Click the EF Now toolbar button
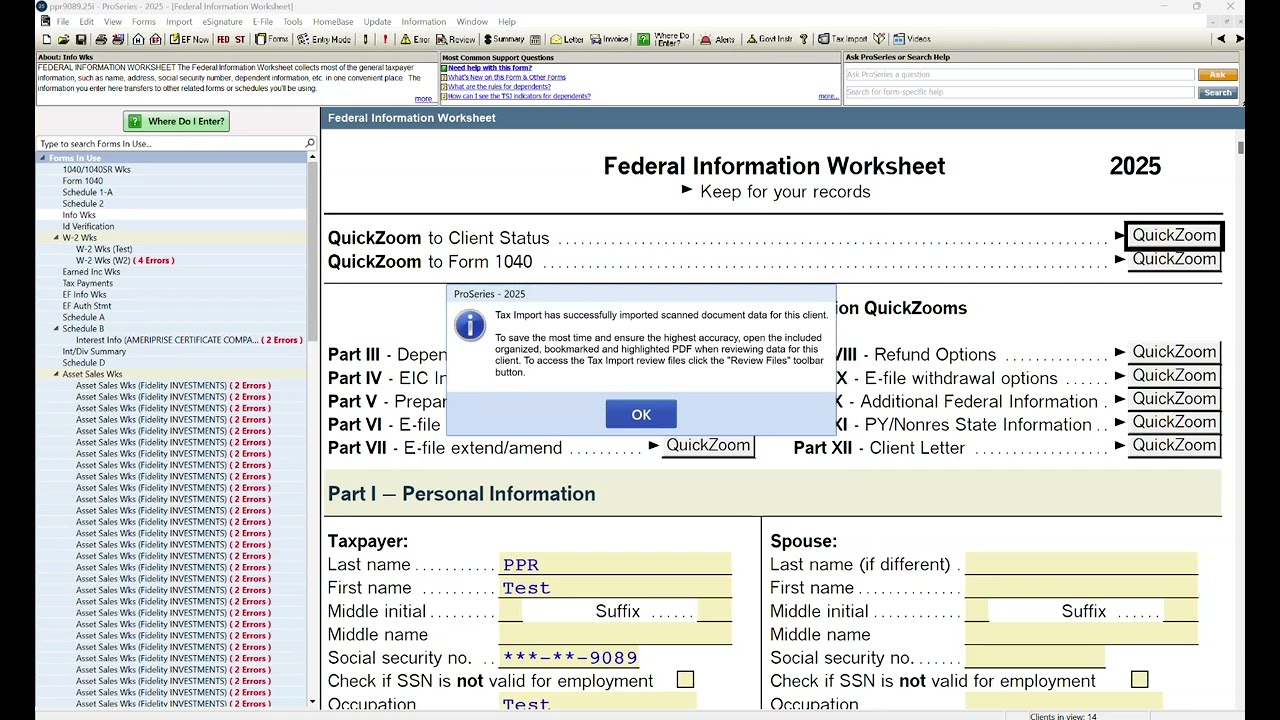 point(189,39)
